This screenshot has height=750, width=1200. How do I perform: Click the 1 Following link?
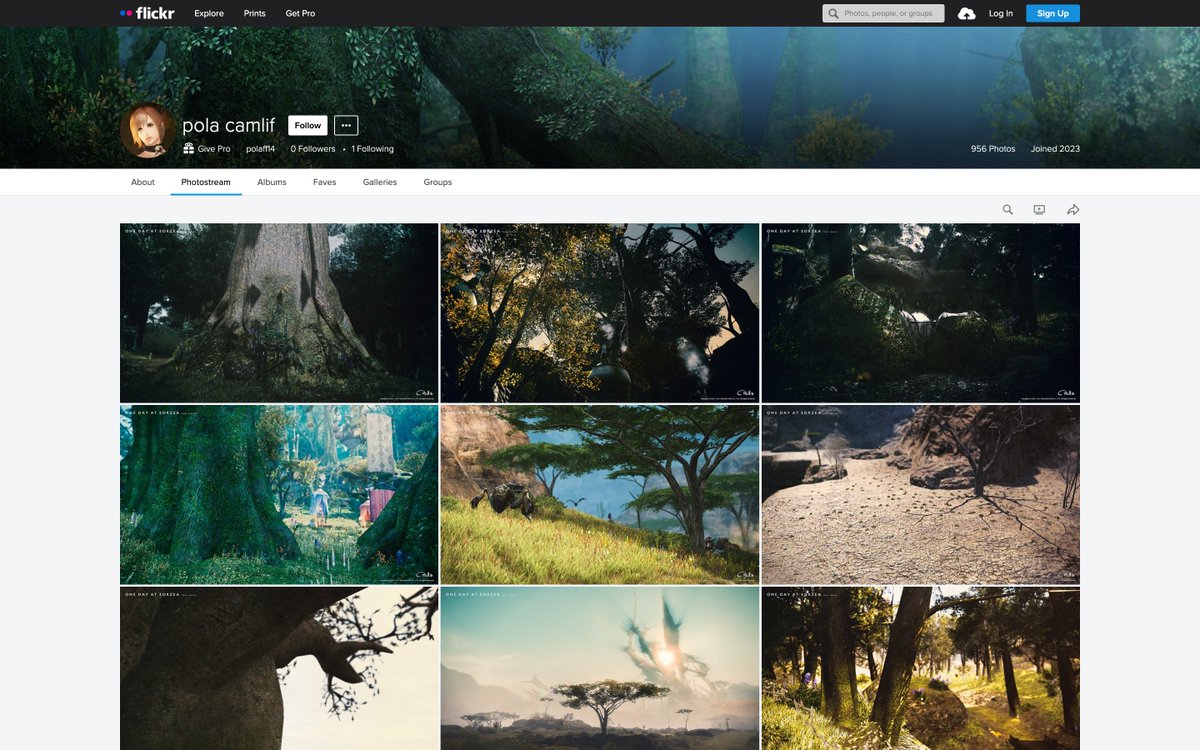tap(373, 149)
